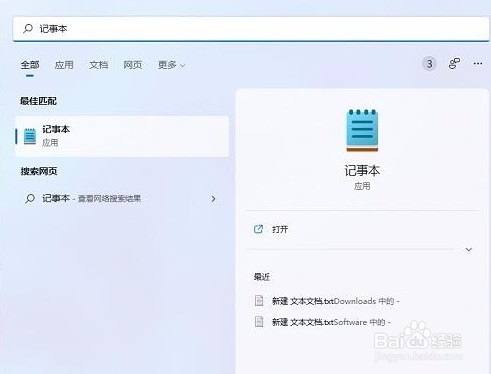Open the three-dot more options menu

coord(478,63)
